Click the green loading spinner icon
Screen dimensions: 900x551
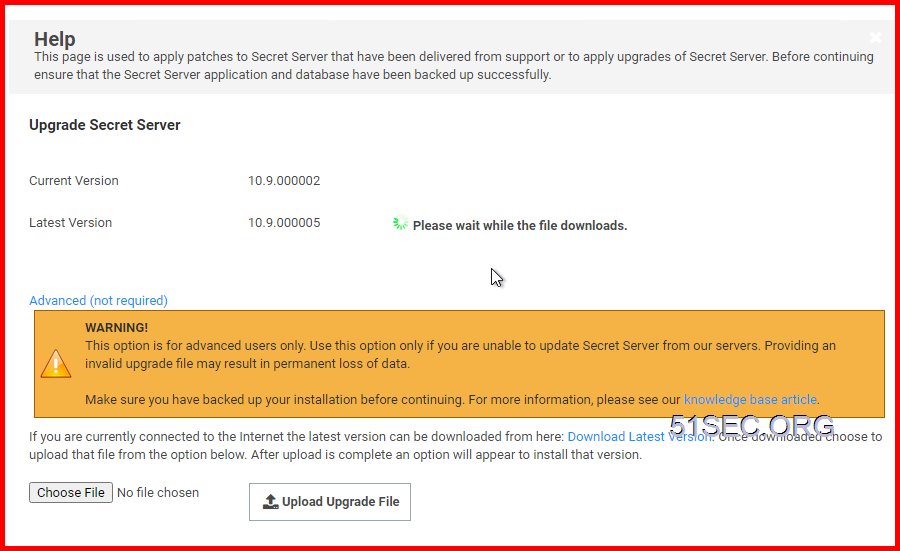point(400,223)
